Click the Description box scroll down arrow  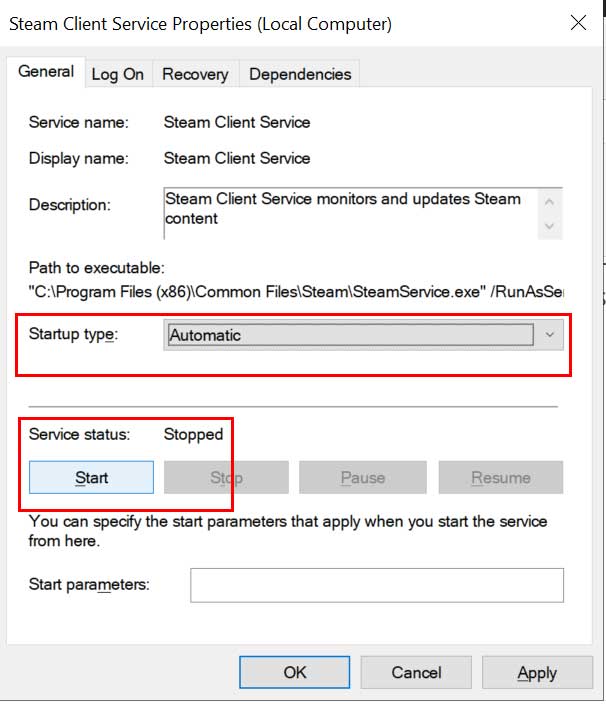point(549,226)
